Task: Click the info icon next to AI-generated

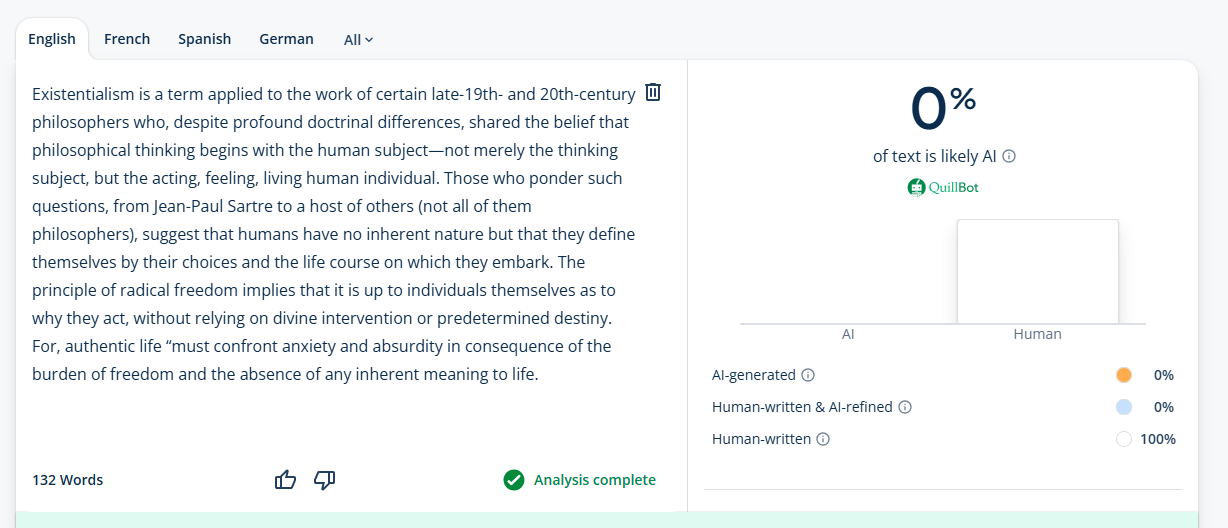Action: (808, 375)
